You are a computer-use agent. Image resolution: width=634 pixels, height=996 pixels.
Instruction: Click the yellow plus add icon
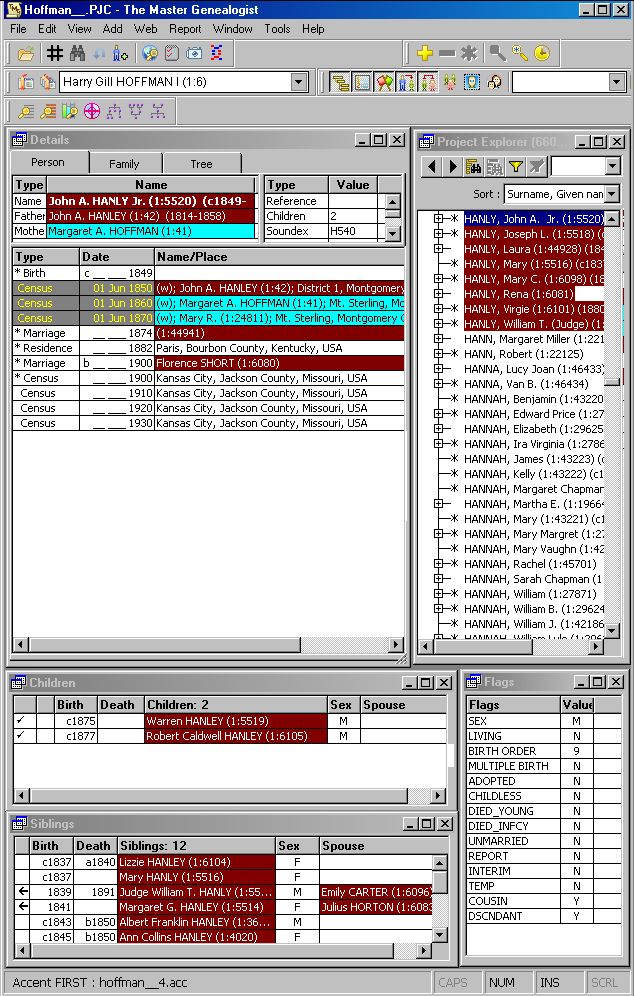[425, 53]
